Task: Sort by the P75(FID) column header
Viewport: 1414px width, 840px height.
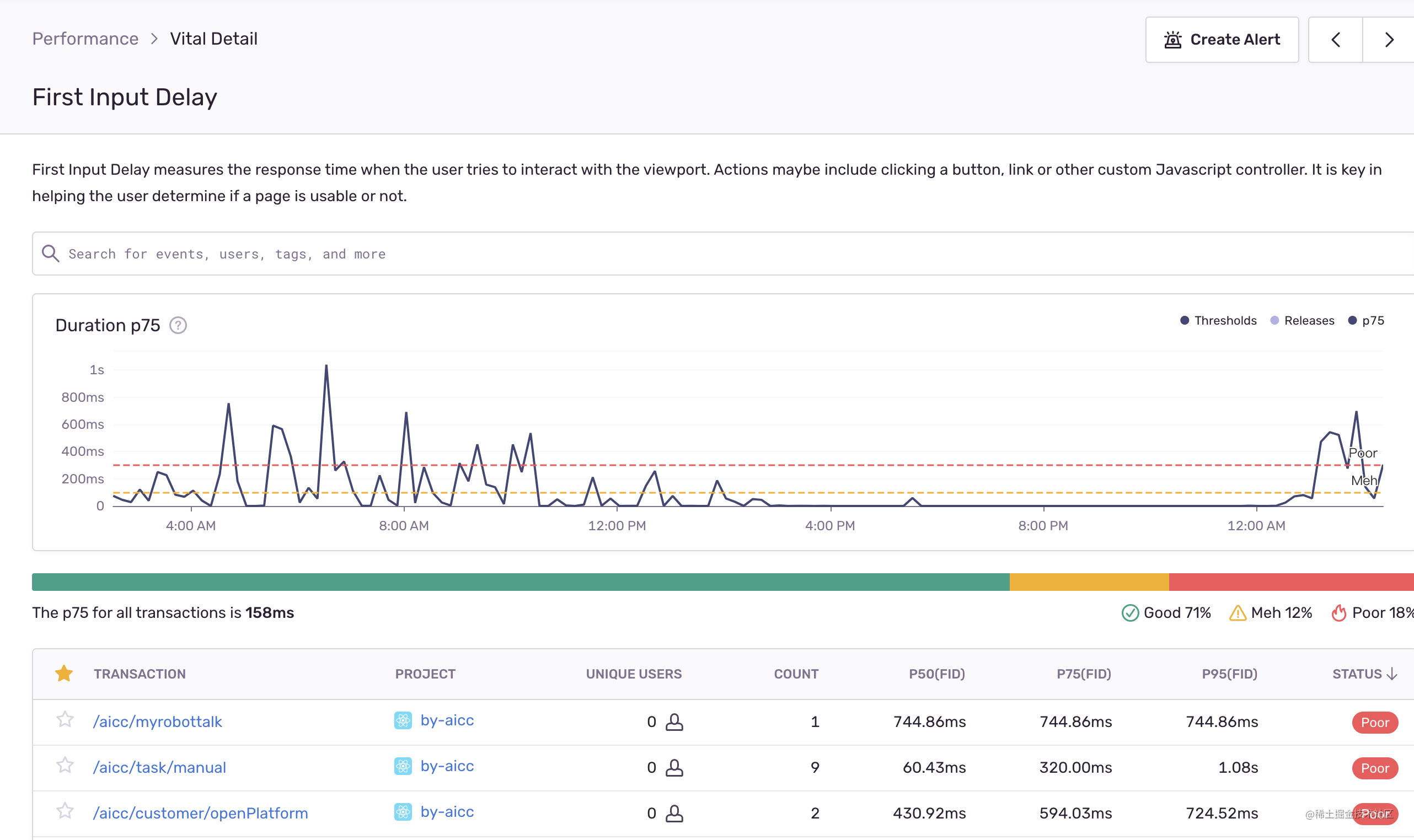Action: (x=1084, y=674)
